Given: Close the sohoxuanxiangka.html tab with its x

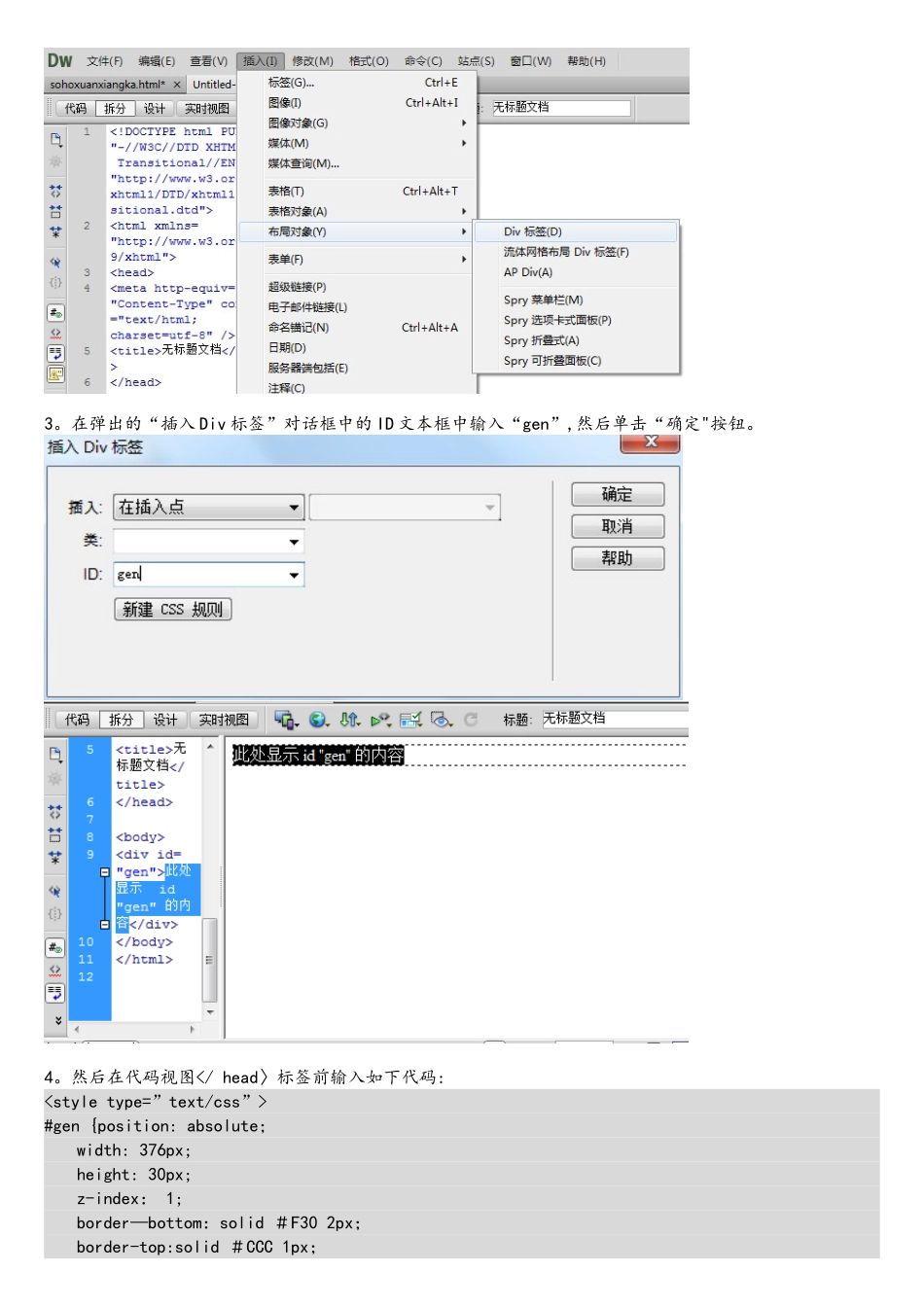Looking at the screenshot, I should coord(177,85).
